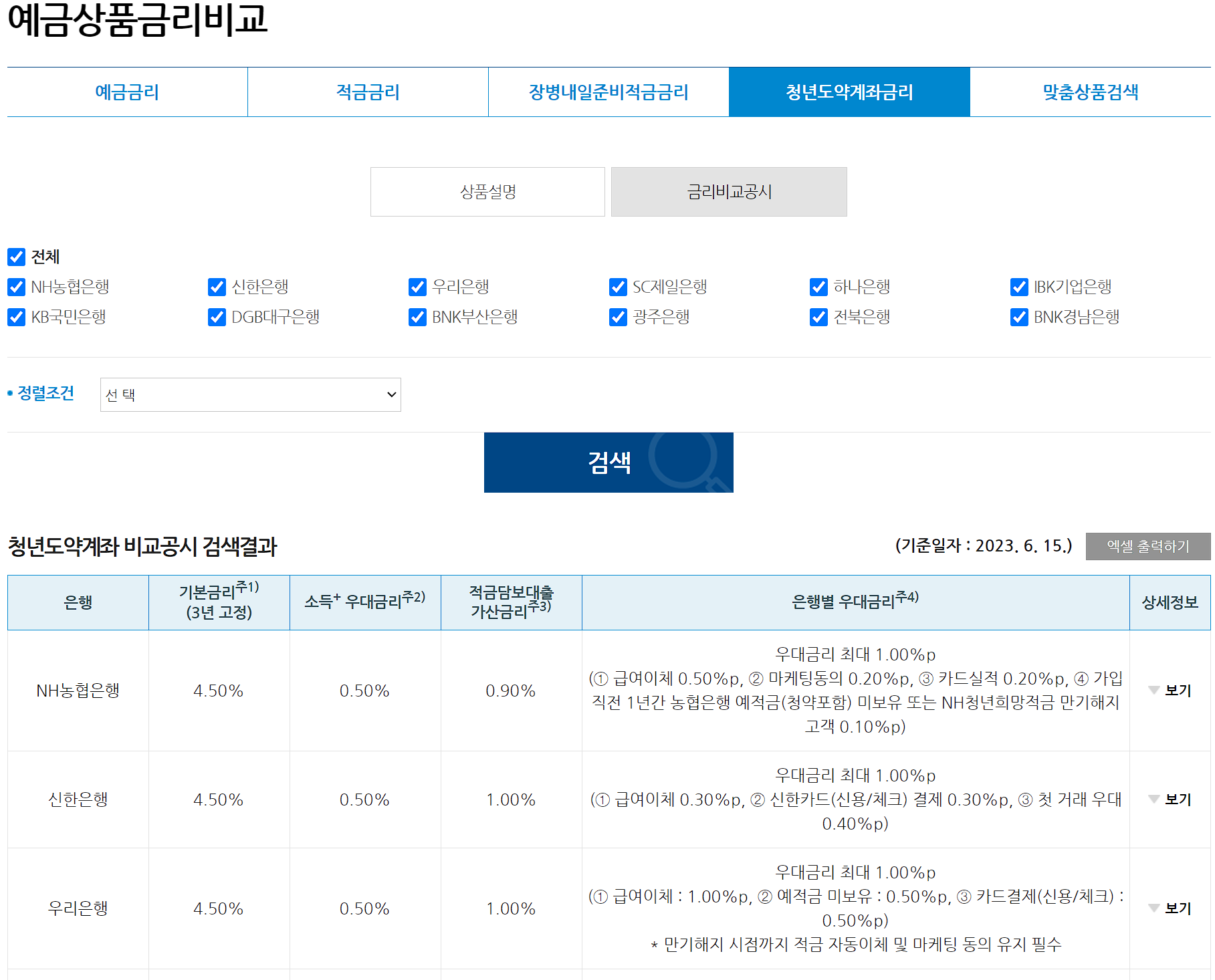Uncheck the 전체 (select all) checkbox
Screen dimensions: 1215x980
[16, 257]
